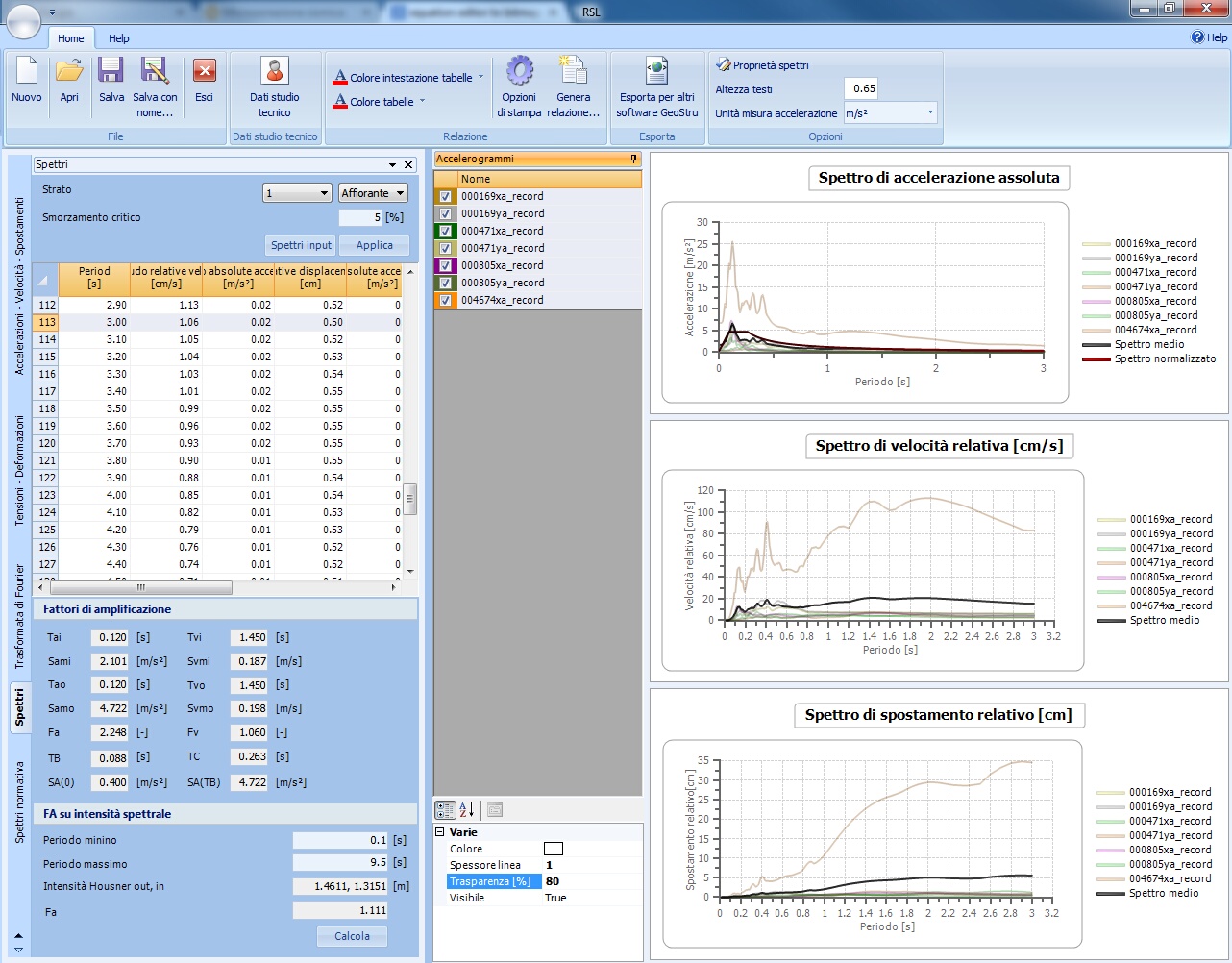
Task: Switch to Spettri normativa tab
Action: pyautogui.click(x=19, y=802)
